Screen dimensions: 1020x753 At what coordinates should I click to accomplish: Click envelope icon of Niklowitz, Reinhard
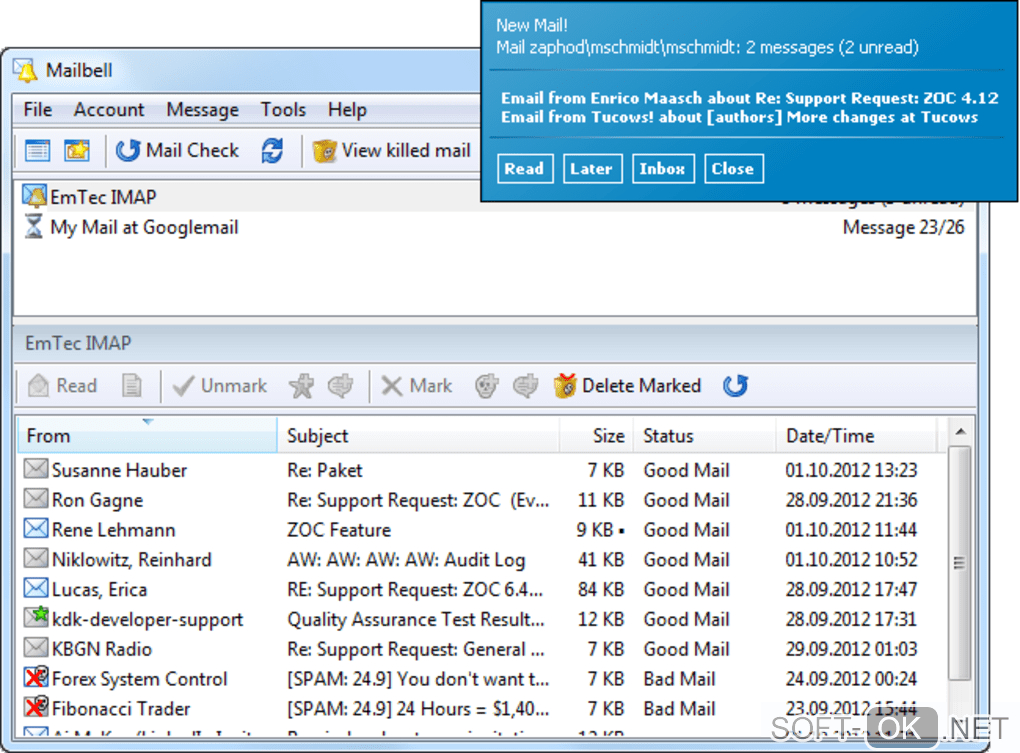(36, 558)
